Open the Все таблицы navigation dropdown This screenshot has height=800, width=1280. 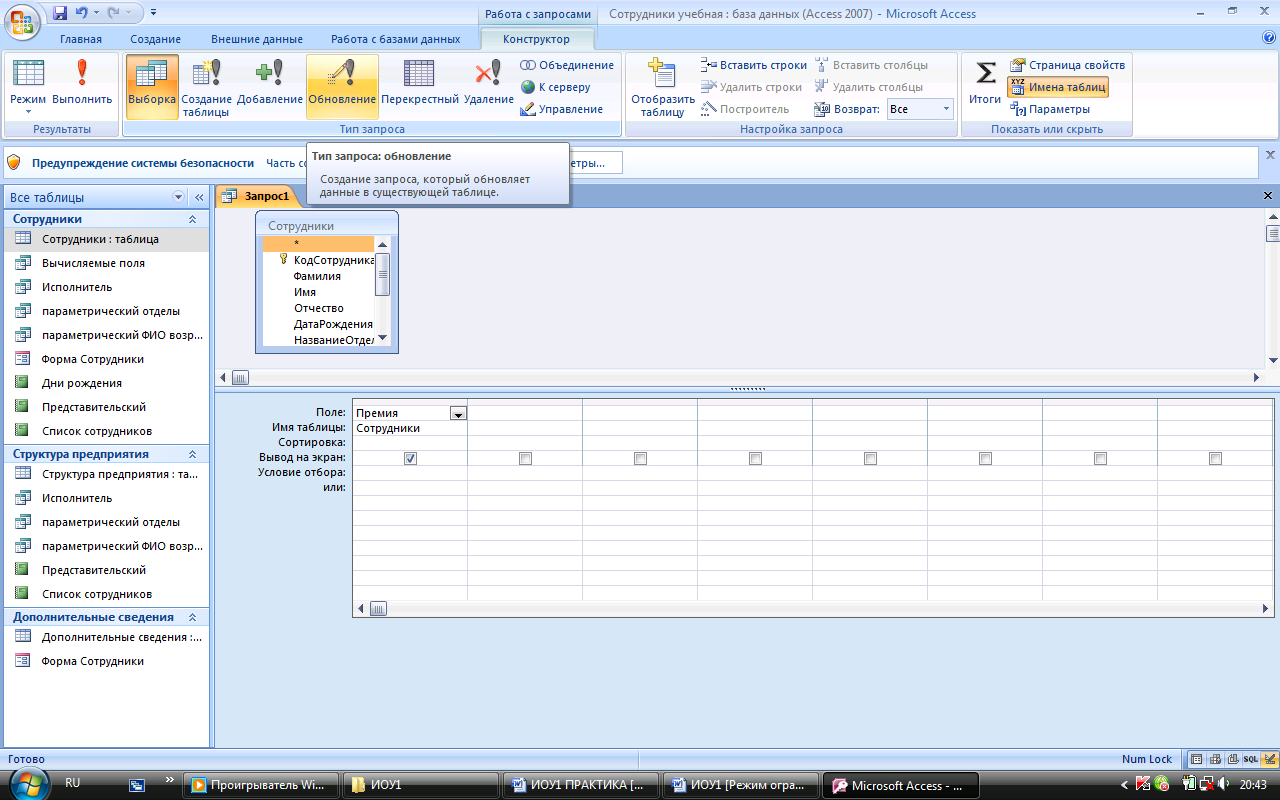[x=179, y=197]
